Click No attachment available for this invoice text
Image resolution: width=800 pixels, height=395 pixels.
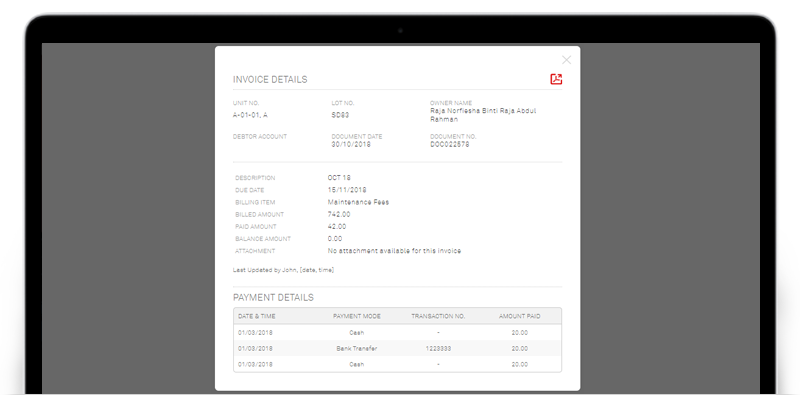tap(394, 251)
